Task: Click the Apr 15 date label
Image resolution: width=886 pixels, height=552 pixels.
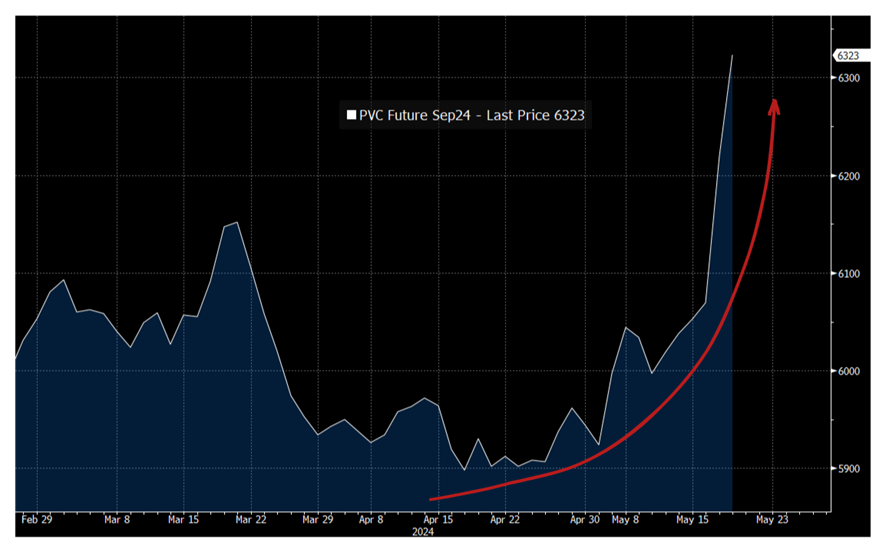Action: 438,519
